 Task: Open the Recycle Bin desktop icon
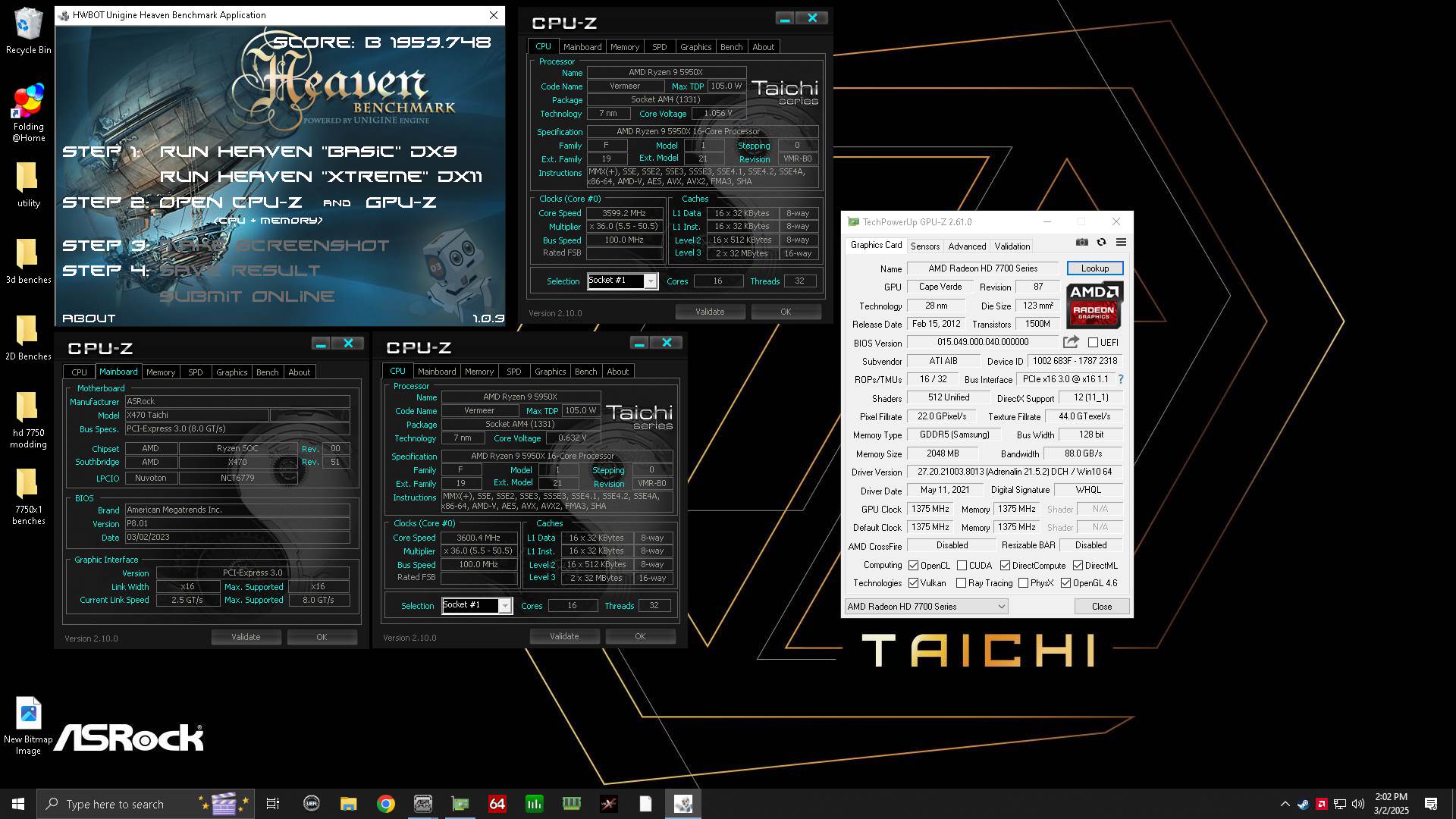coord(28,31)
